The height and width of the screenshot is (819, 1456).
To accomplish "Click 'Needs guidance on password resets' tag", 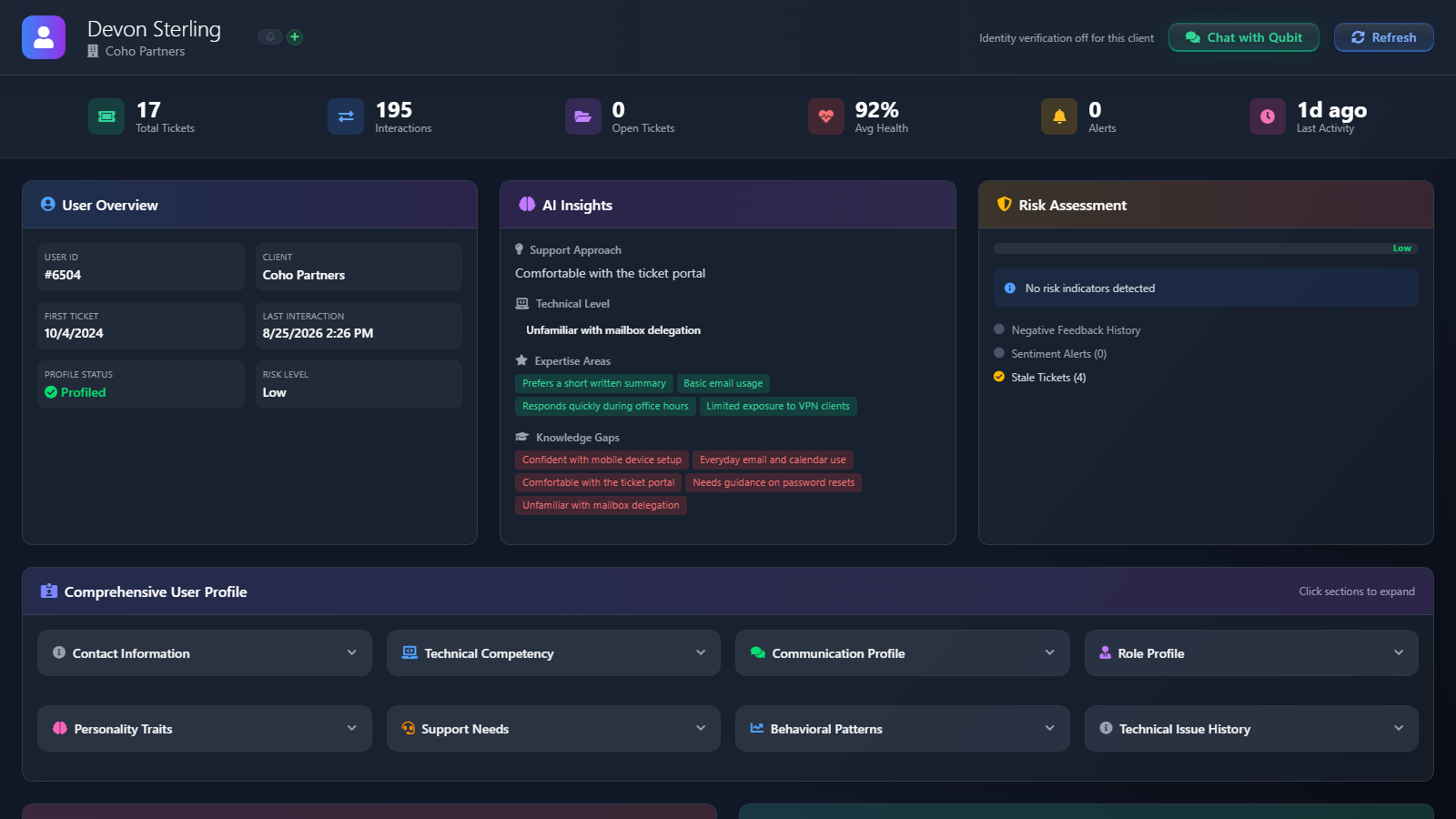I will click(773, 482).
